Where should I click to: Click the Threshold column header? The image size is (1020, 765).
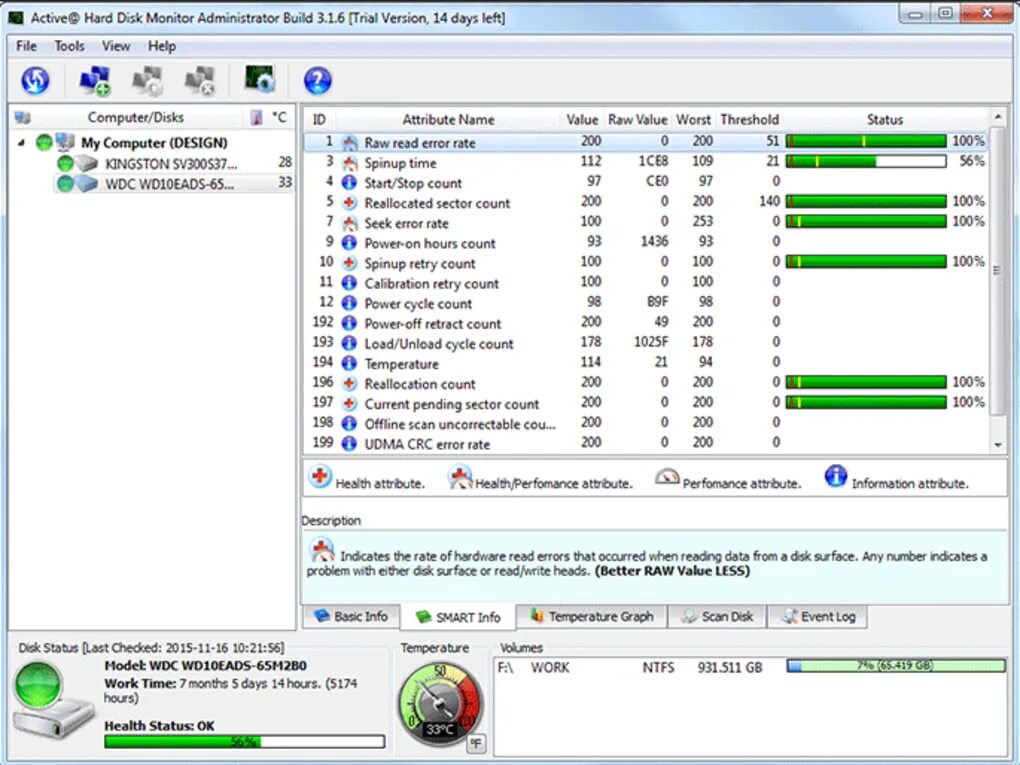click(749, 120)
